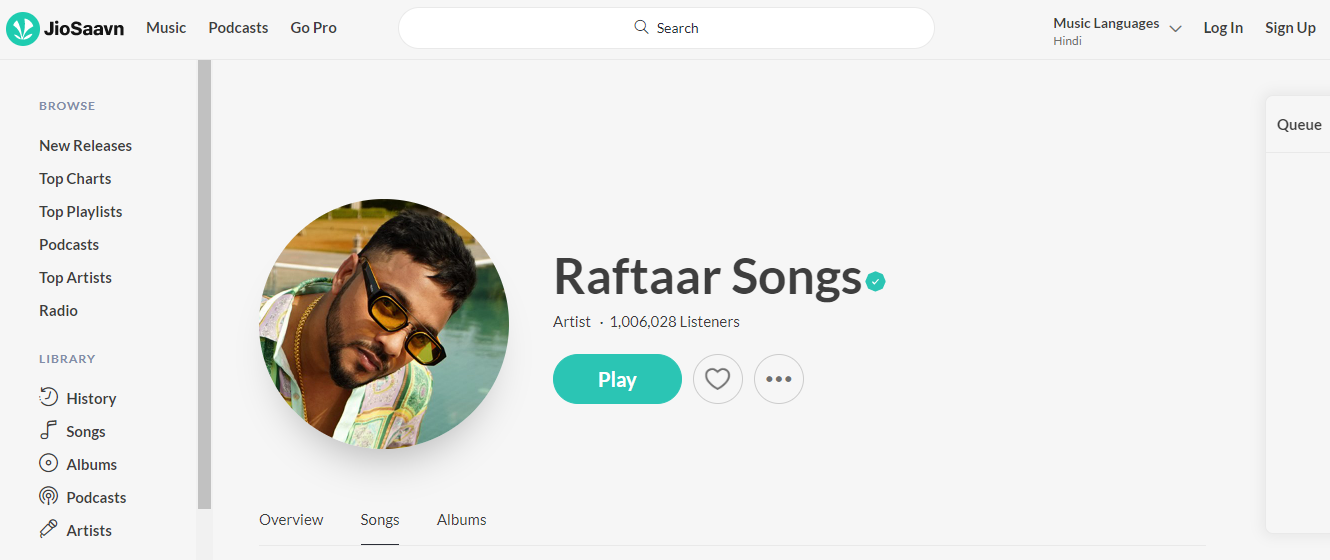Click the microphone icon next to Artists
The image size is (1330, 560).
[x=49, y=530]
